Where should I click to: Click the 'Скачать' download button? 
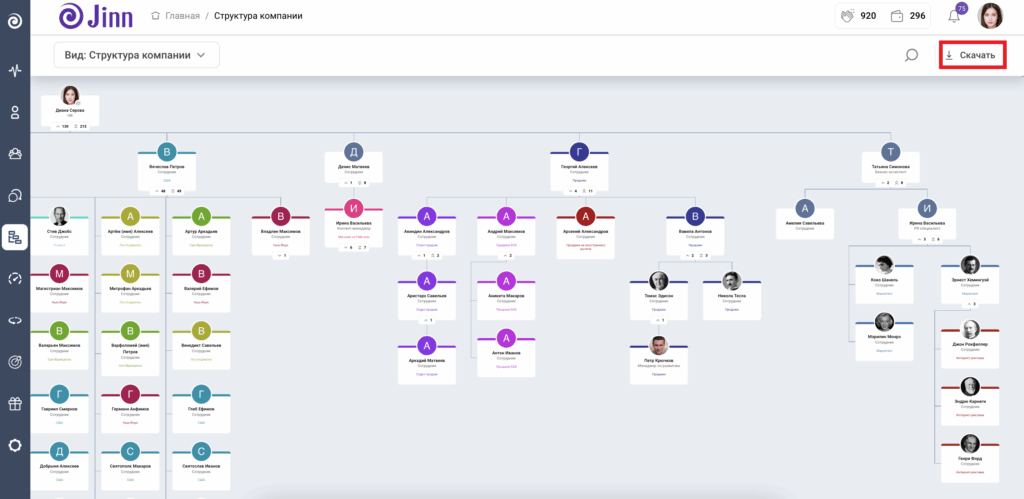[972, 55]
